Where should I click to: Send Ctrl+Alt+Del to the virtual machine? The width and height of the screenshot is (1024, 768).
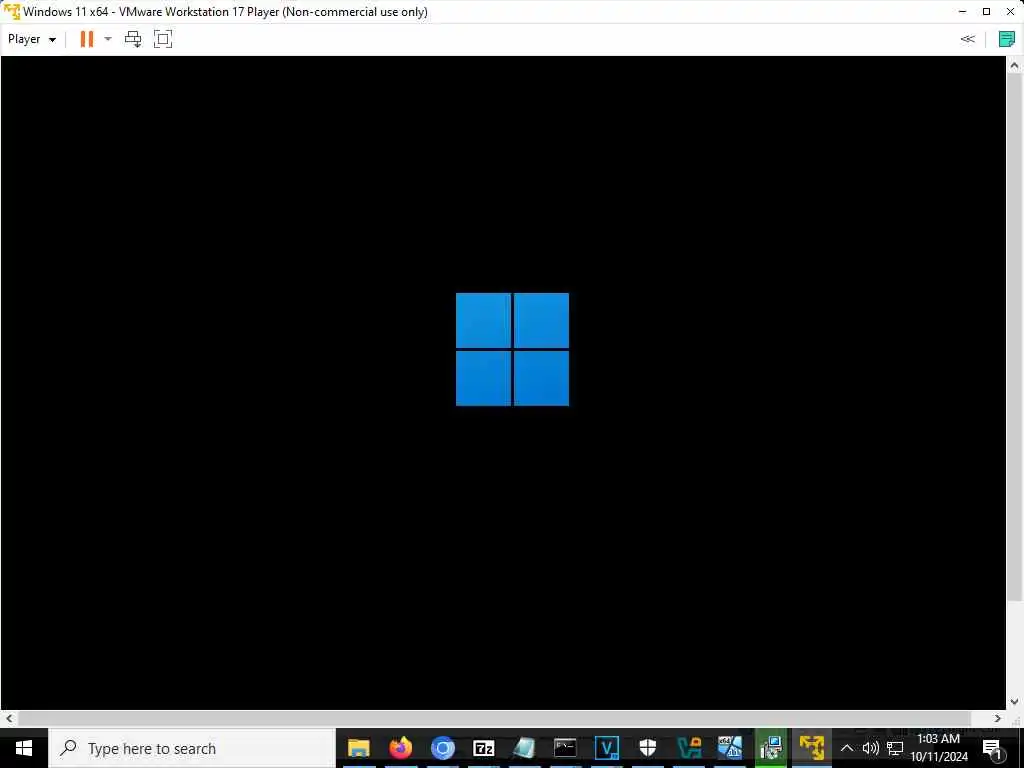coord(133,39)
